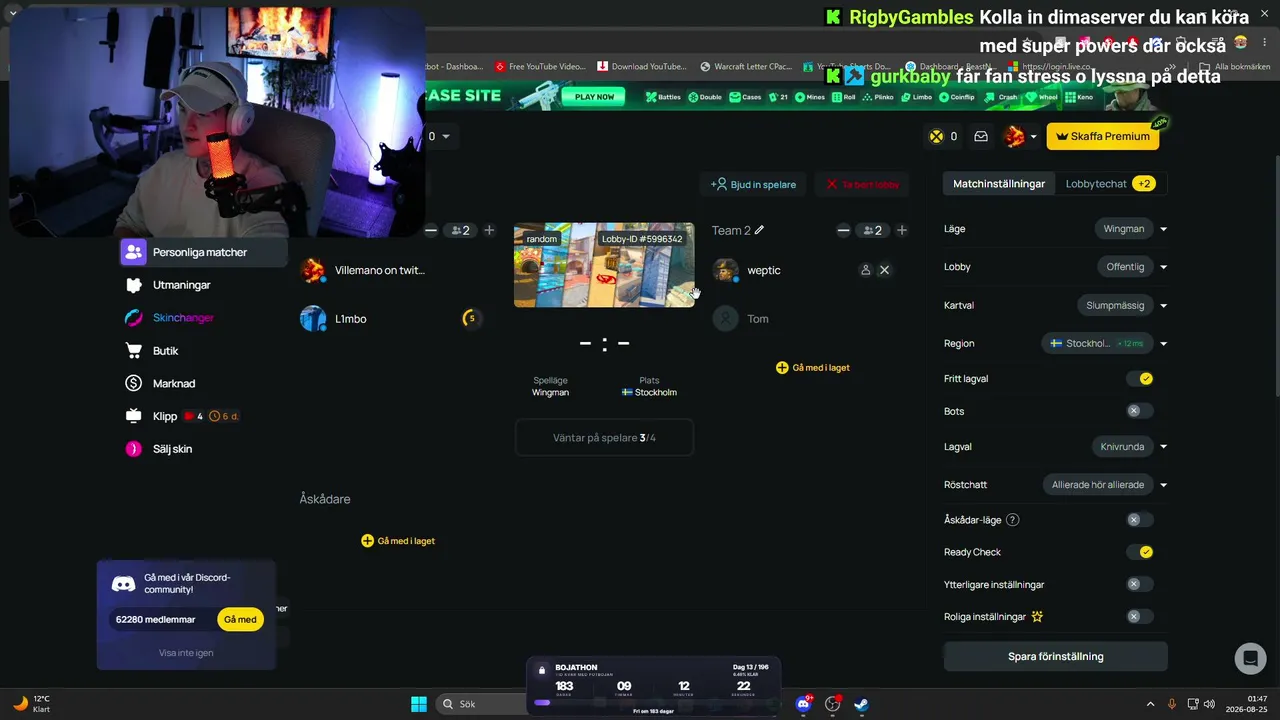Switch to the Matchinställningar tab
The image size is (1280, 720).
tap(999, 184)
